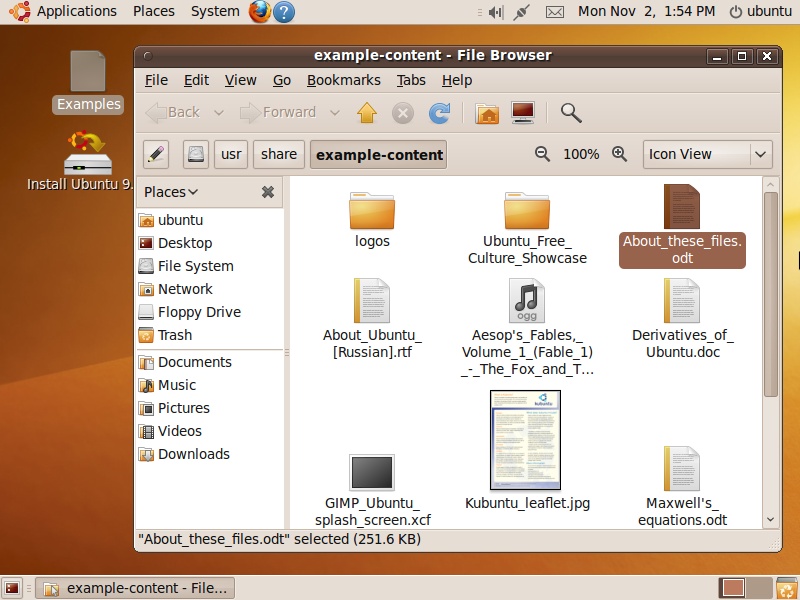Image resolution: width=800 pixels, height=600 pixels.
Task: Toggle the location text entry with the pencil icon
Action: (155, 154)
